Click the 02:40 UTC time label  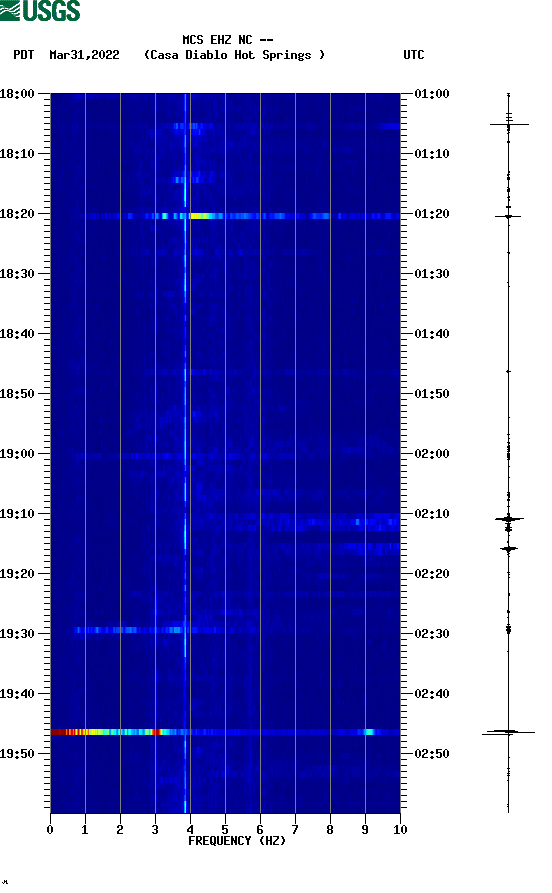pyautogui.click(x=432, y=694)
